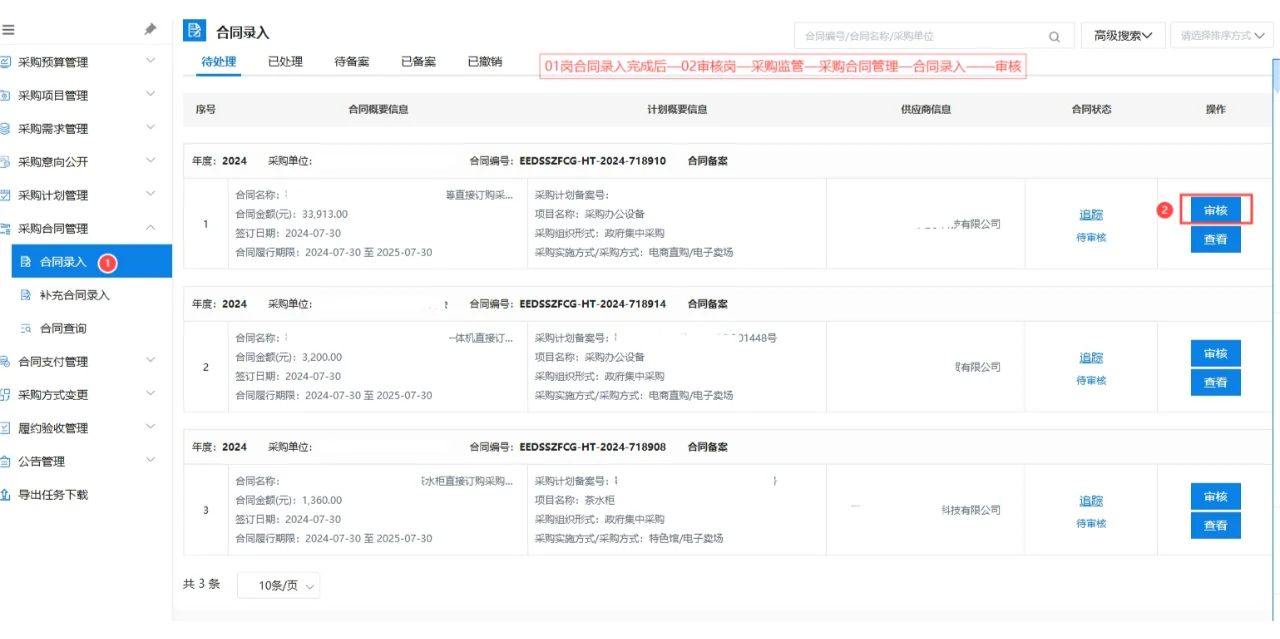Switch to the 已备案 tab
Image resolution: width=1280 pixels, height=639 pixels.
pyautogui.click(x=418, y=62)
